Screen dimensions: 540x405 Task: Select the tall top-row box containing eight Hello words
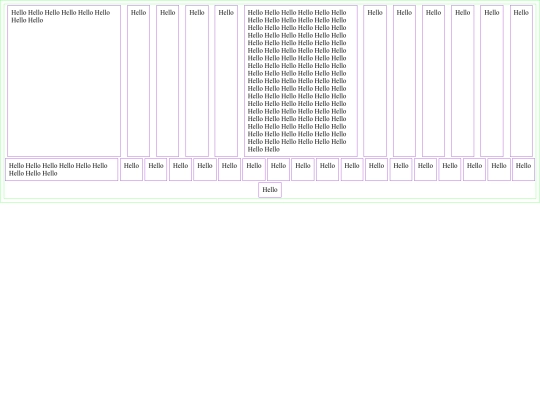[x=64, y=81]
